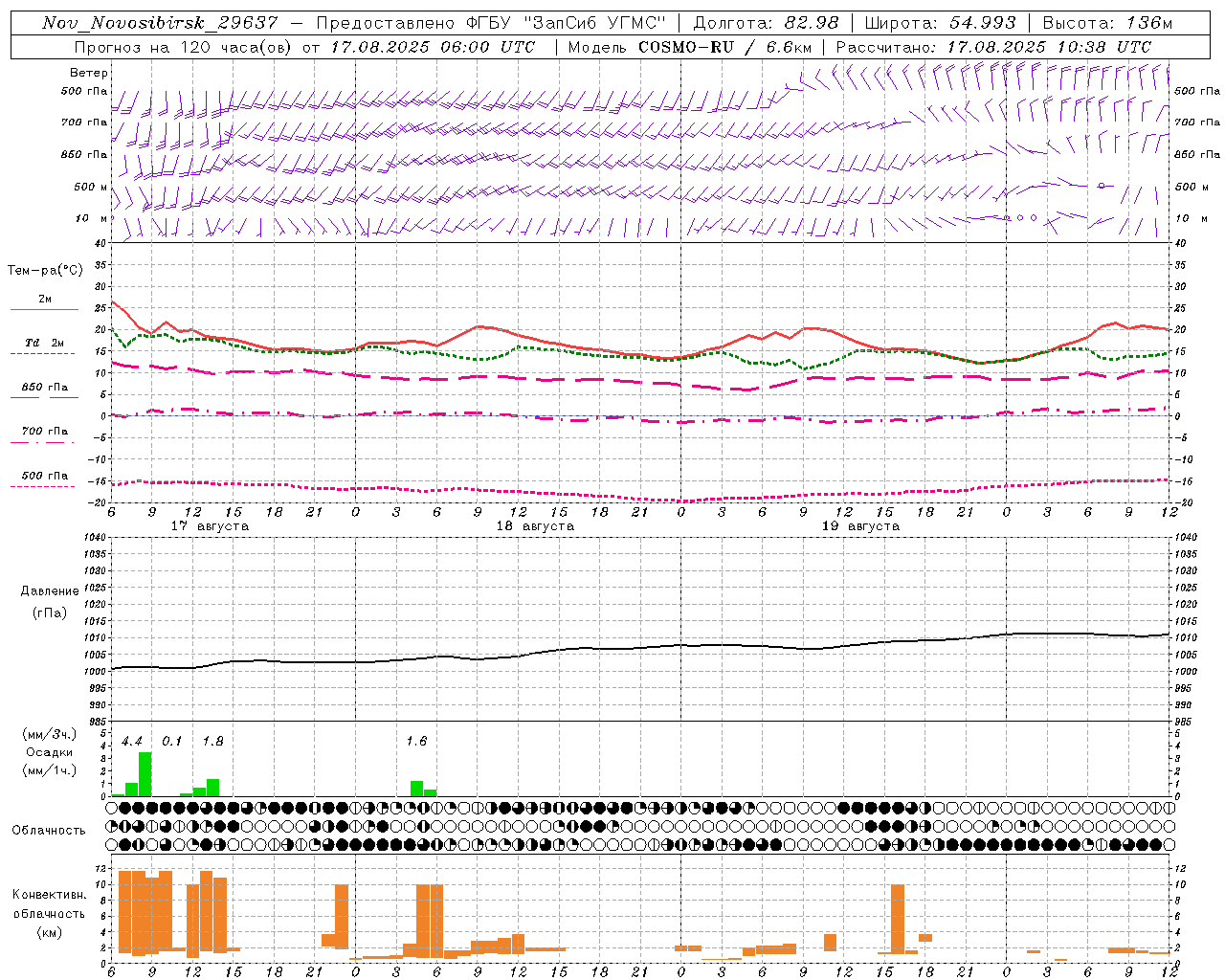Screen dimensions: 1225x980
Task: Click the Облачность cloud cover label
Action: (x=49, y=831)
